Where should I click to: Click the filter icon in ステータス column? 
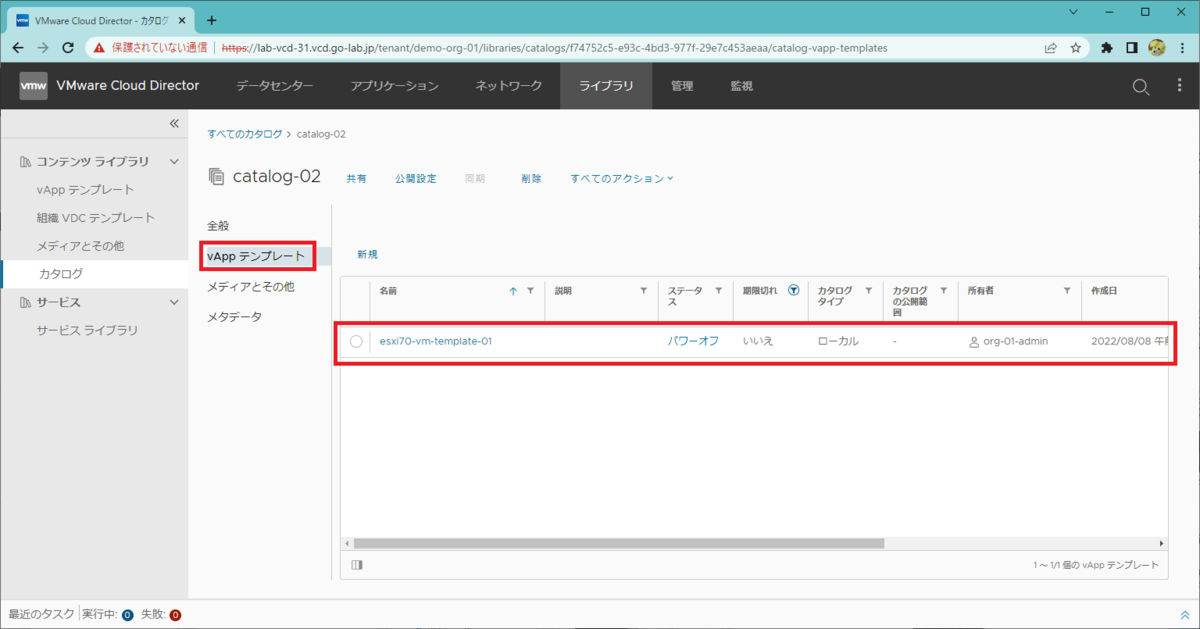coord(718,290)
